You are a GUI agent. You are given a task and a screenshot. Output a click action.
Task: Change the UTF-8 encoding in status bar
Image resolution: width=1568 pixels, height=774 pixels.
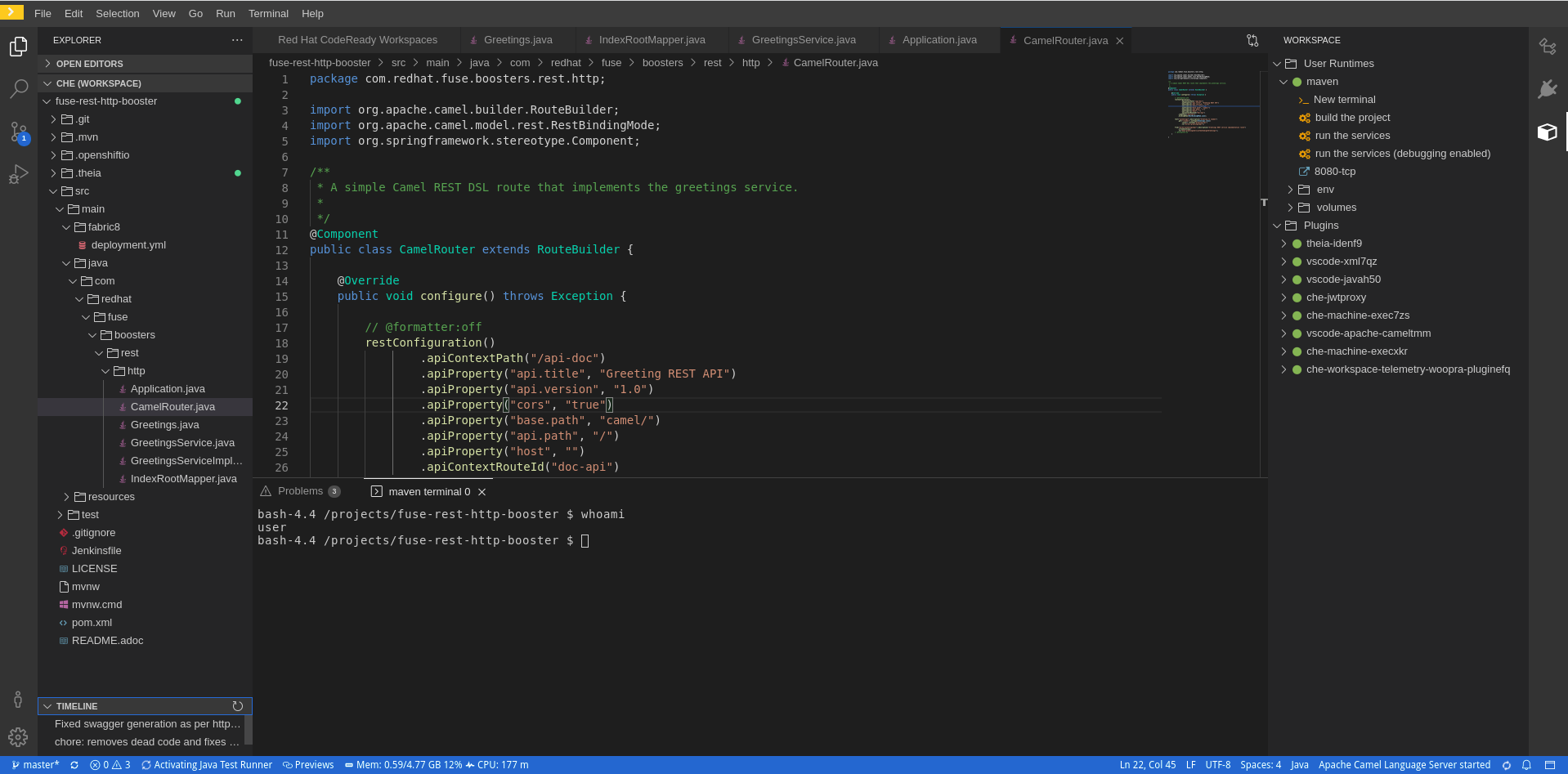pos(1217,765)
